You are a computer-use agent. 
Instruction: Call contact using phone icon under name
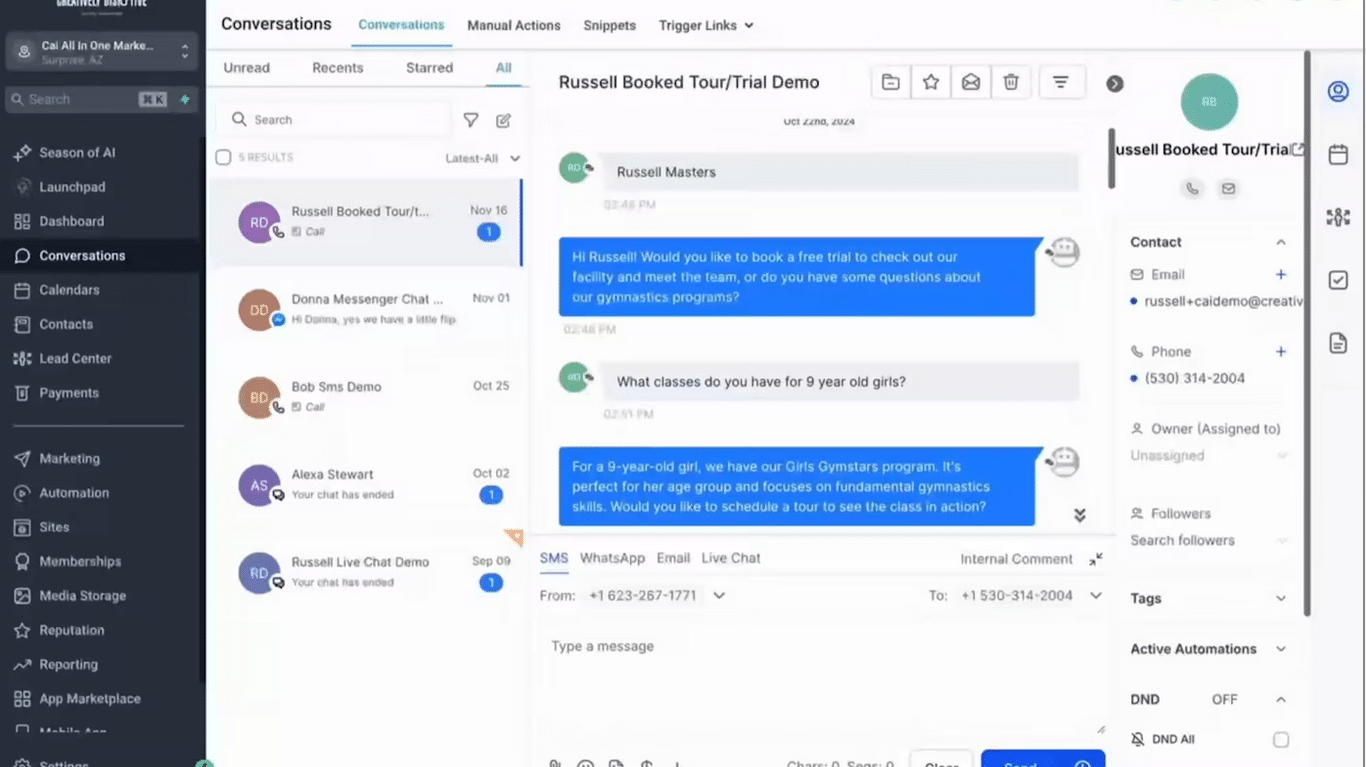(x=1192, y=188)
